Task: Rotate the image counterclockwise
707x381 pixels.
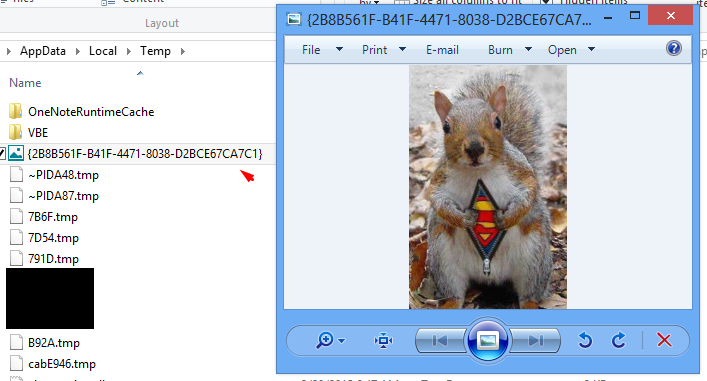Action: click(585, 340)
